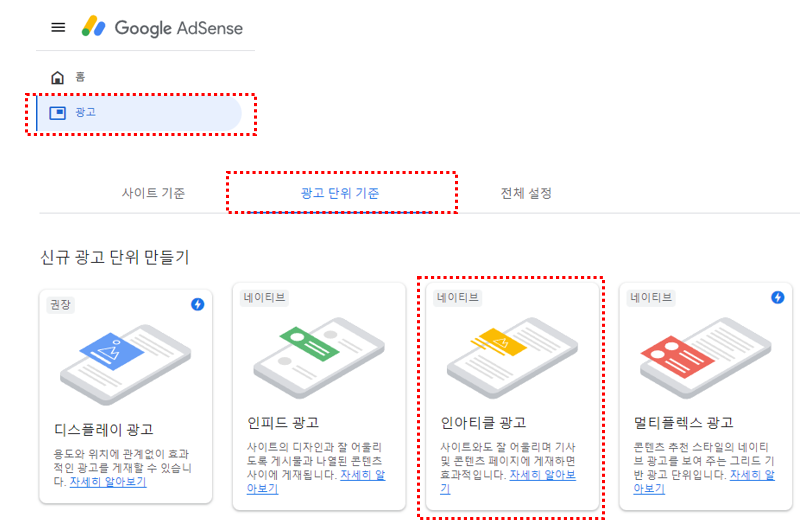Click the blue display ad phone illustration
This screenshot has height=527, width=808.
(x=126, y=364)
